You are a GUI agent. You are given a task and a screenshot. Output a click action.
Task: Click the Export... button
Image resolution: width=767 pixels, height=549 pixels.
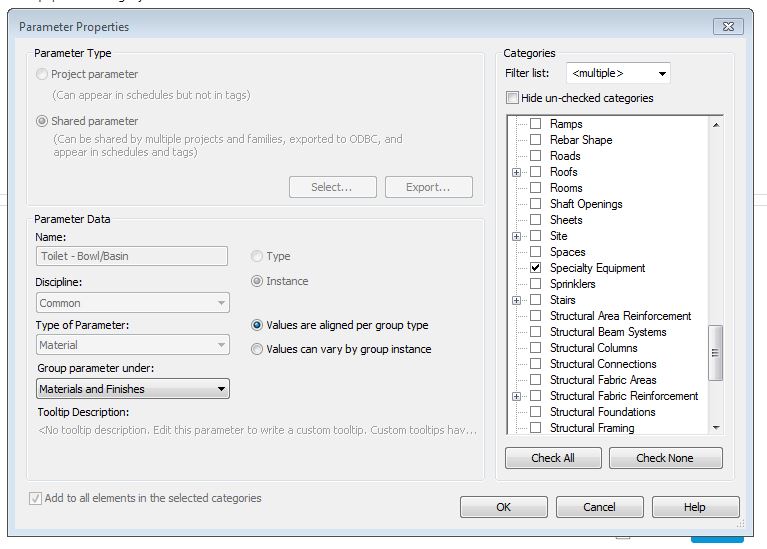[x=429, y=187]
